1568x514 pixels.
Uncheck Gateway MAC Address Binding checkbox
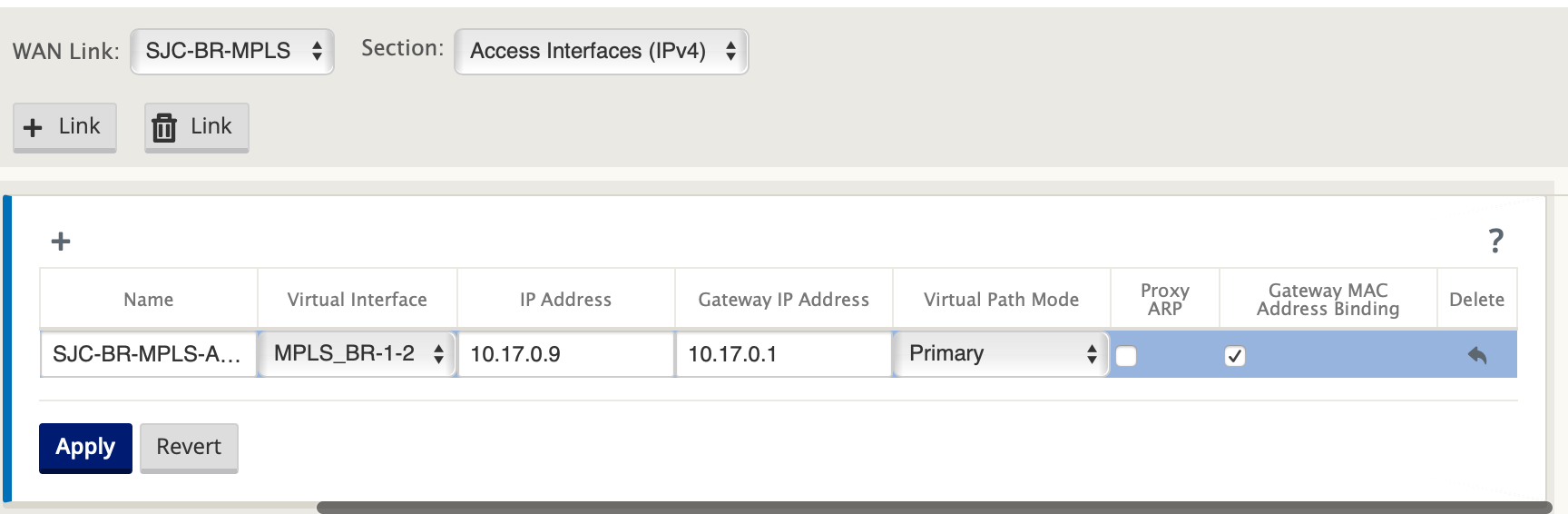pos(1234,356)
